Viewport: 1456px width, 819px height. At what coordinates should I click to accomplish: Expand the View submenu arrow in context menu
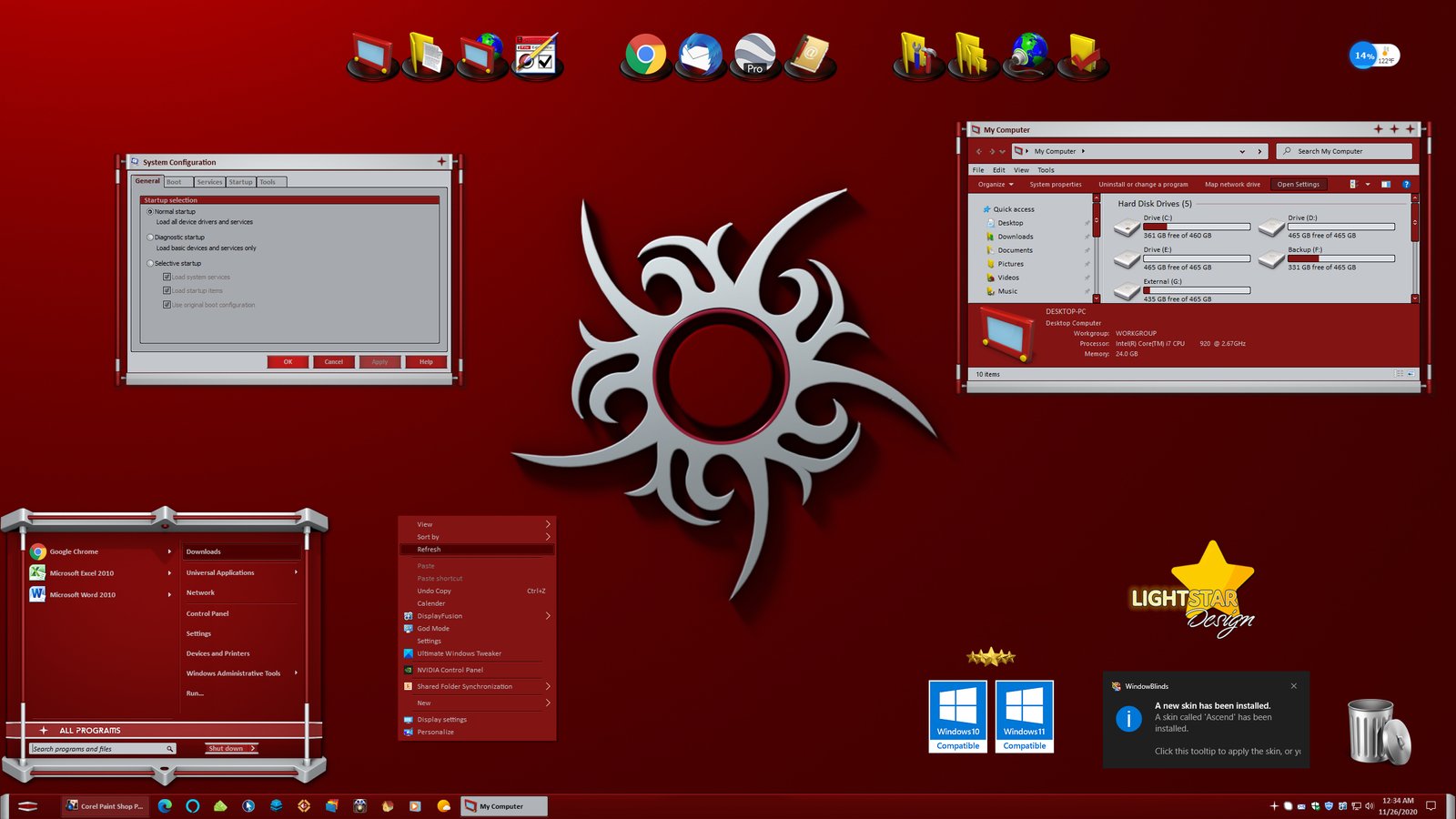(548, 524)
